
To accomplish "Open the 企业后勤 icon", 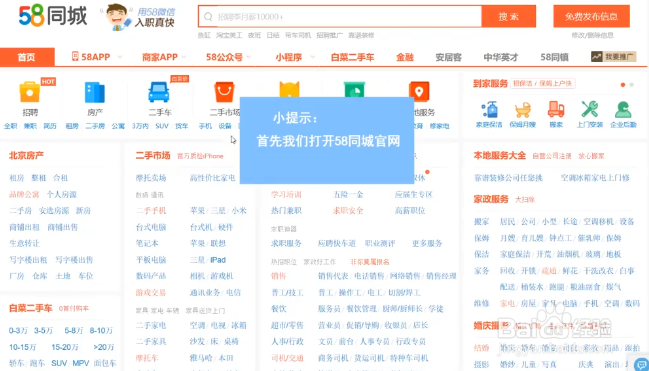I will click(x=623, y=109).
